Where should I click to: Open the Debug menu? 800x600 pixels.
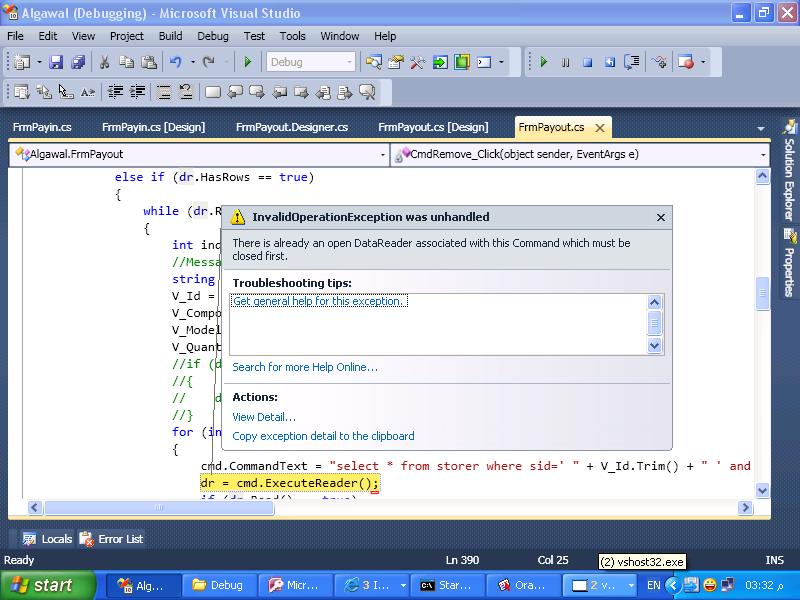coord(213,36)
